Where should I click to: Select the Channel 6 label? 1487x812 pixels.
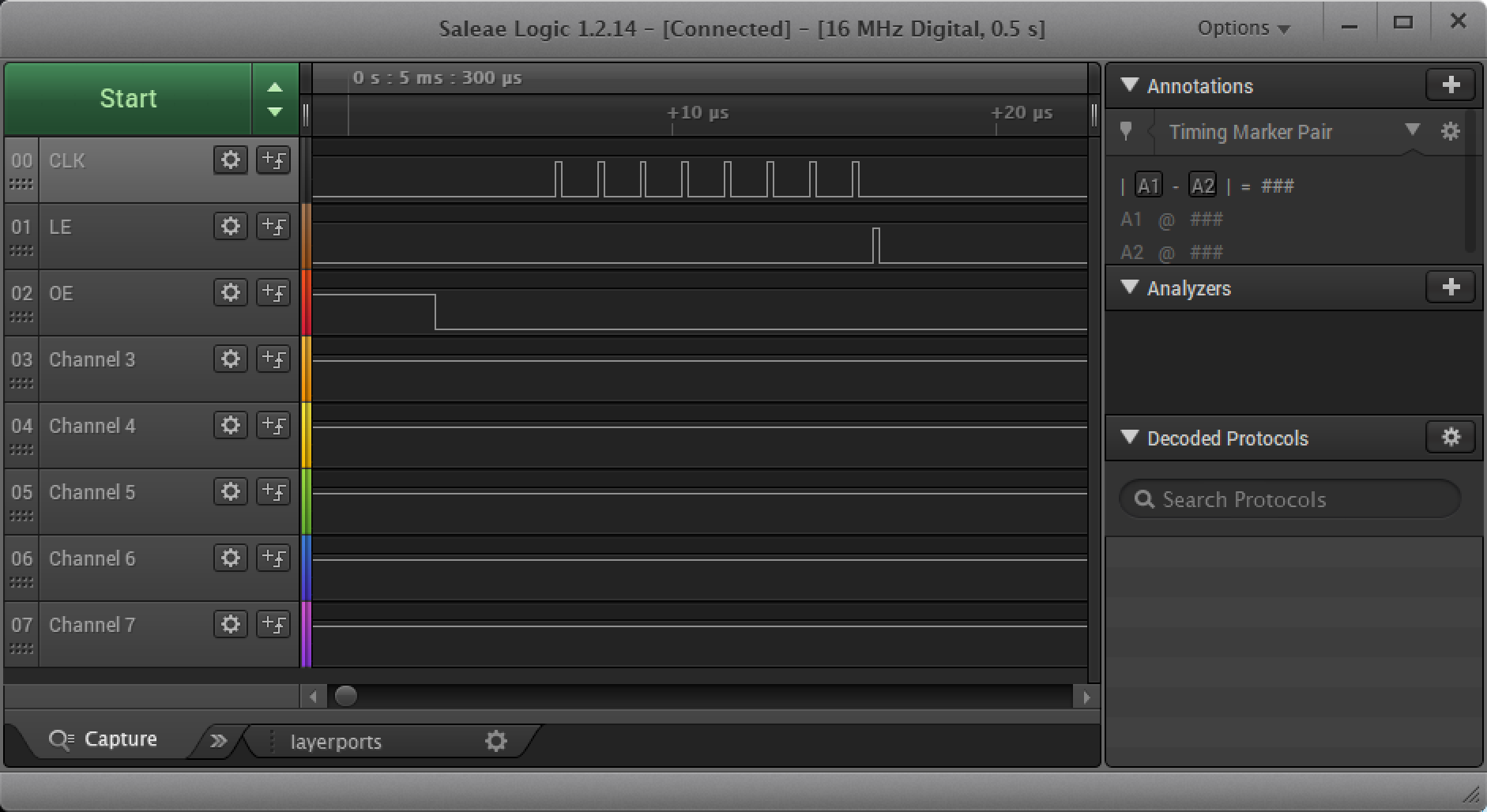click(x=92, y=558)
